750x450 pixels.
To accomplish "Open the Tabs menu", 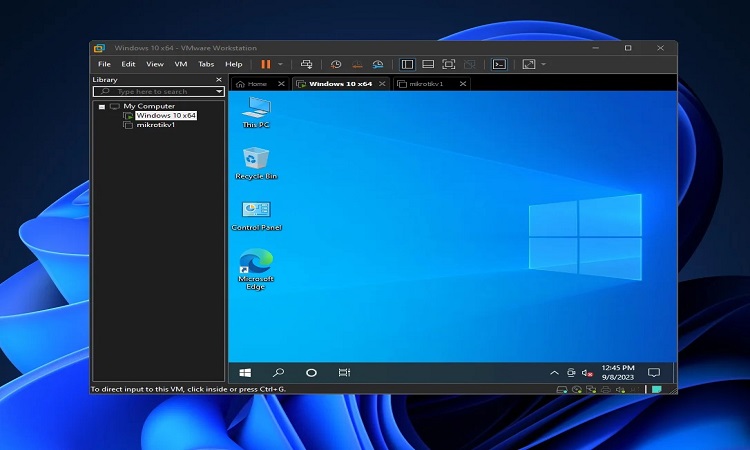I will point(206,64).
